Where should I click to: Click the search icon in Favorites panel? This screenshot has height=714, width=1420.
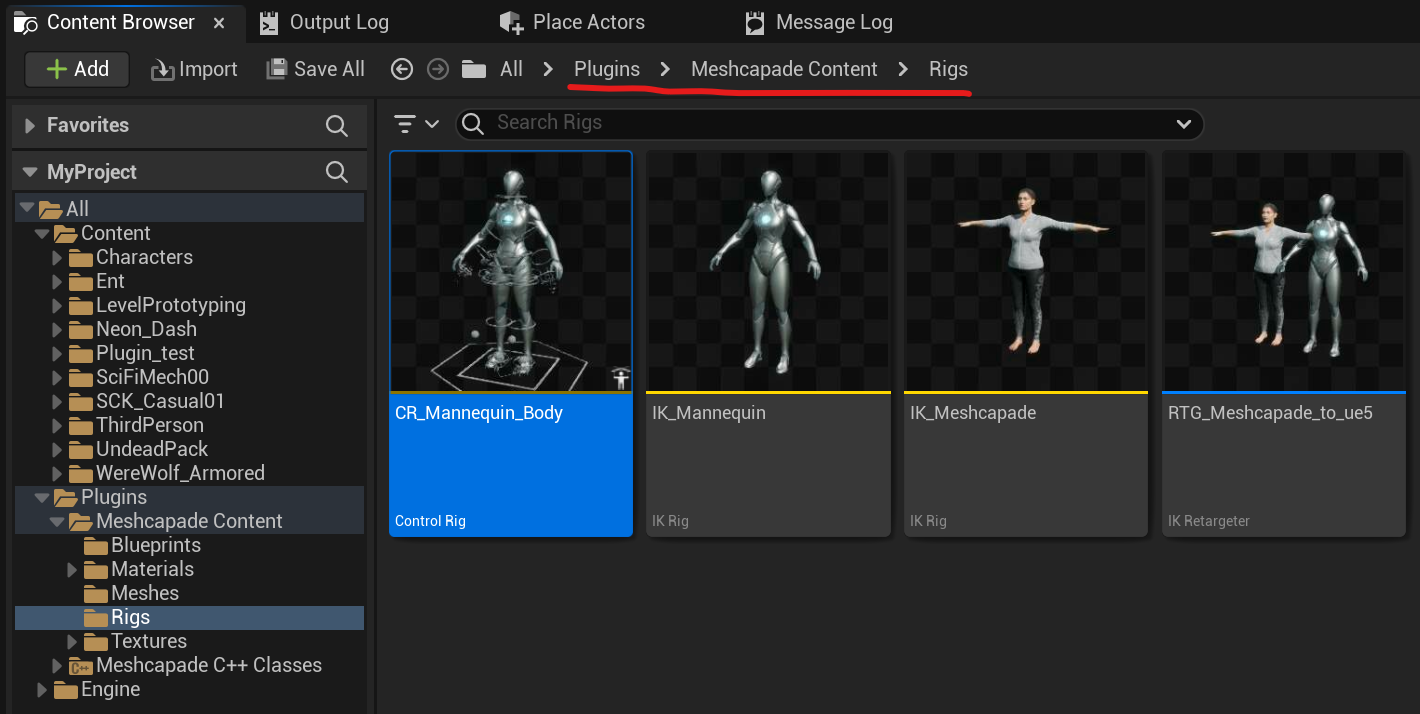pyautogui.click(x=337, y=126)
